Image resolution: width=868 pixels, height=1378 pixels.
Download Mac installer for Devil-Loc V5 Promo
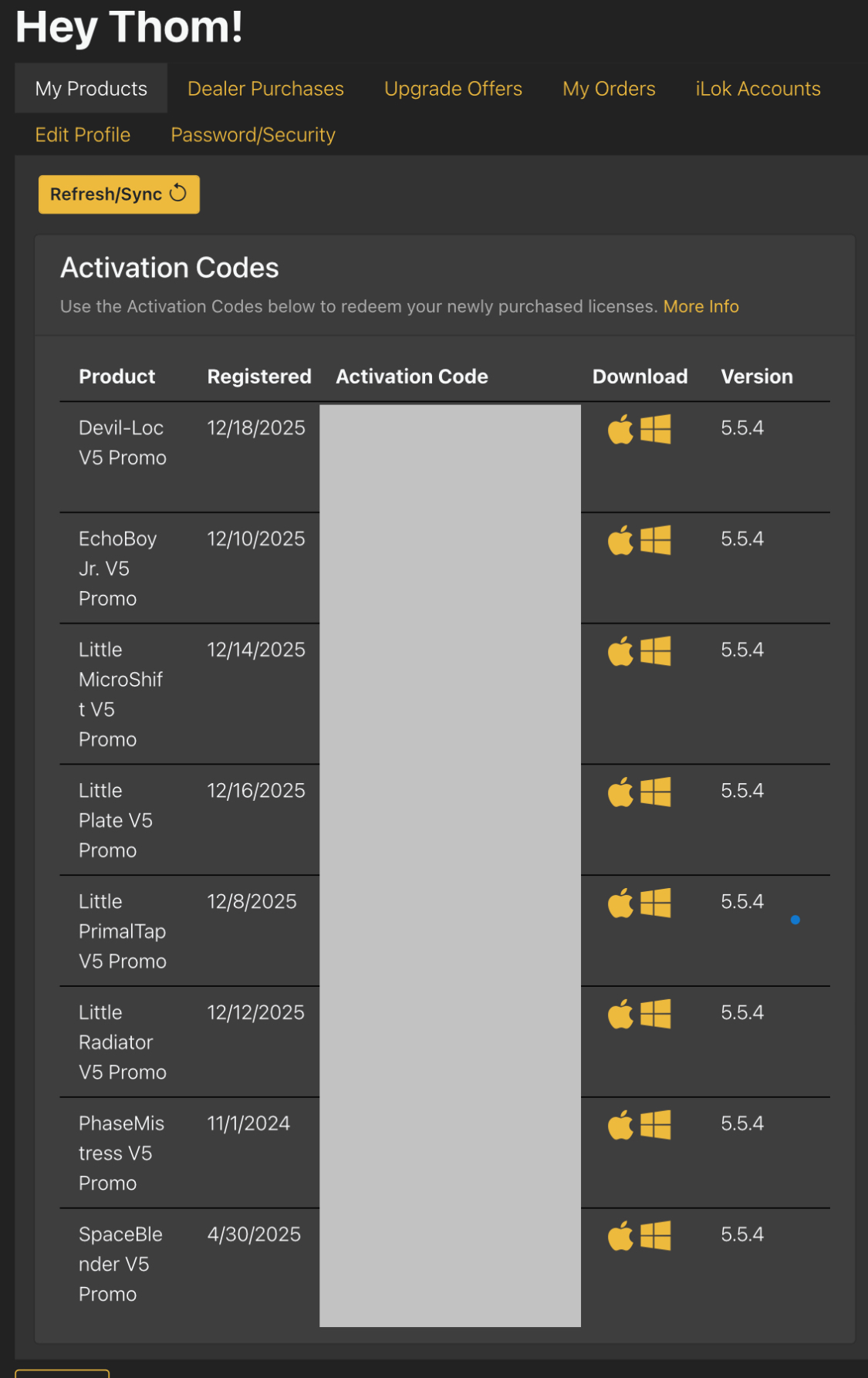point(620,430)
